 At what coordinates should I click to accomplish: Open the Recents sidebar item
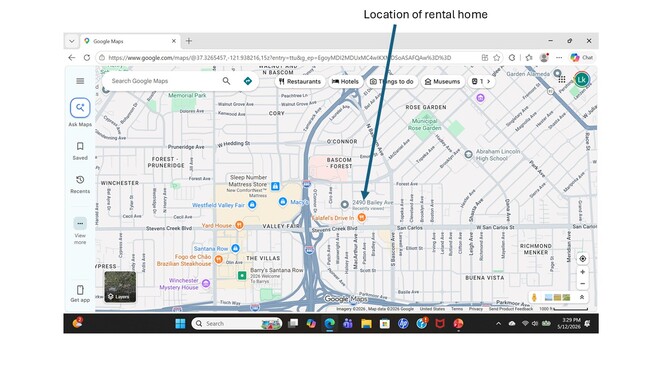80,184
